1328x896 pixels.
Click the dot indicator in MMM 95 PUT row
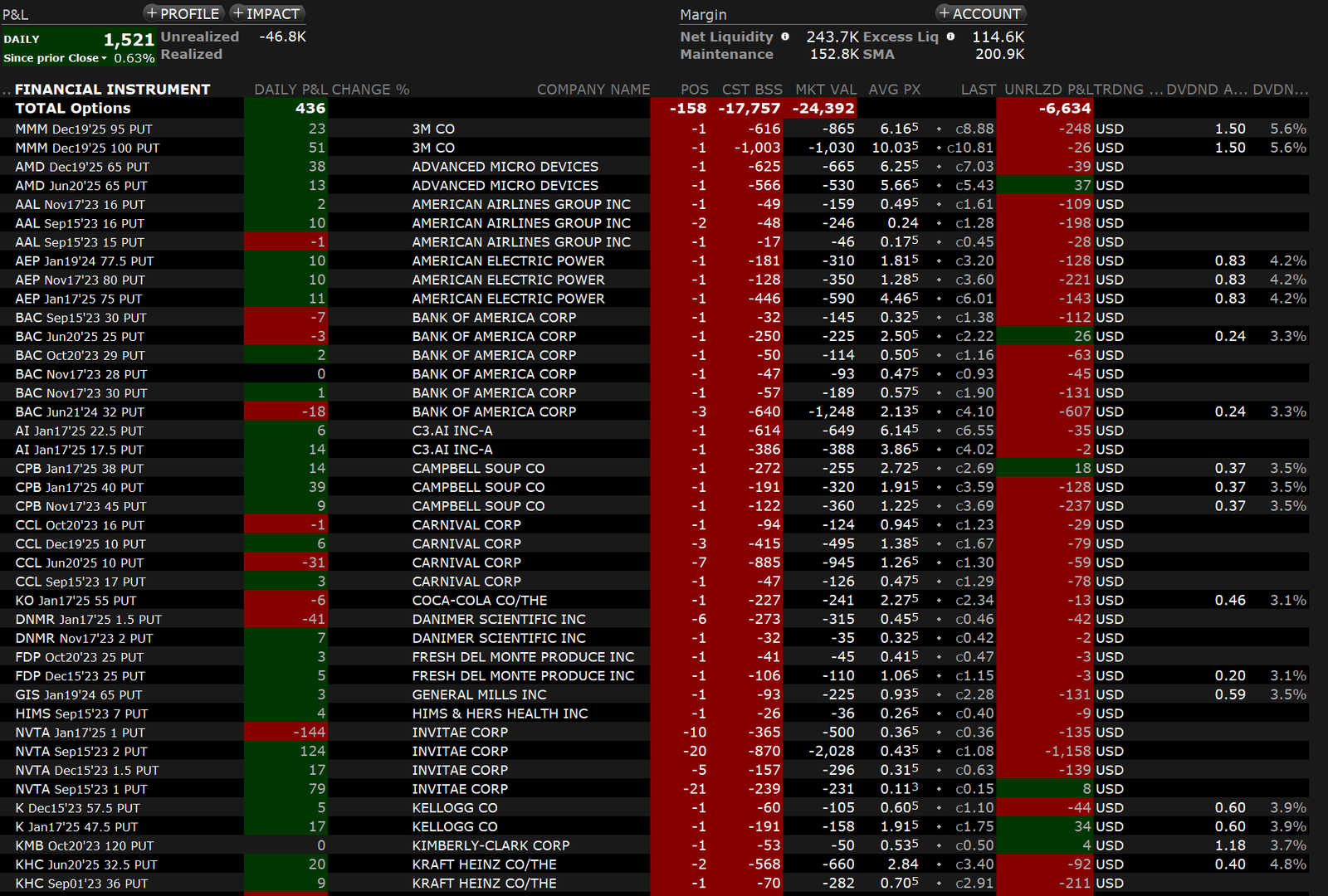point(939,129)
